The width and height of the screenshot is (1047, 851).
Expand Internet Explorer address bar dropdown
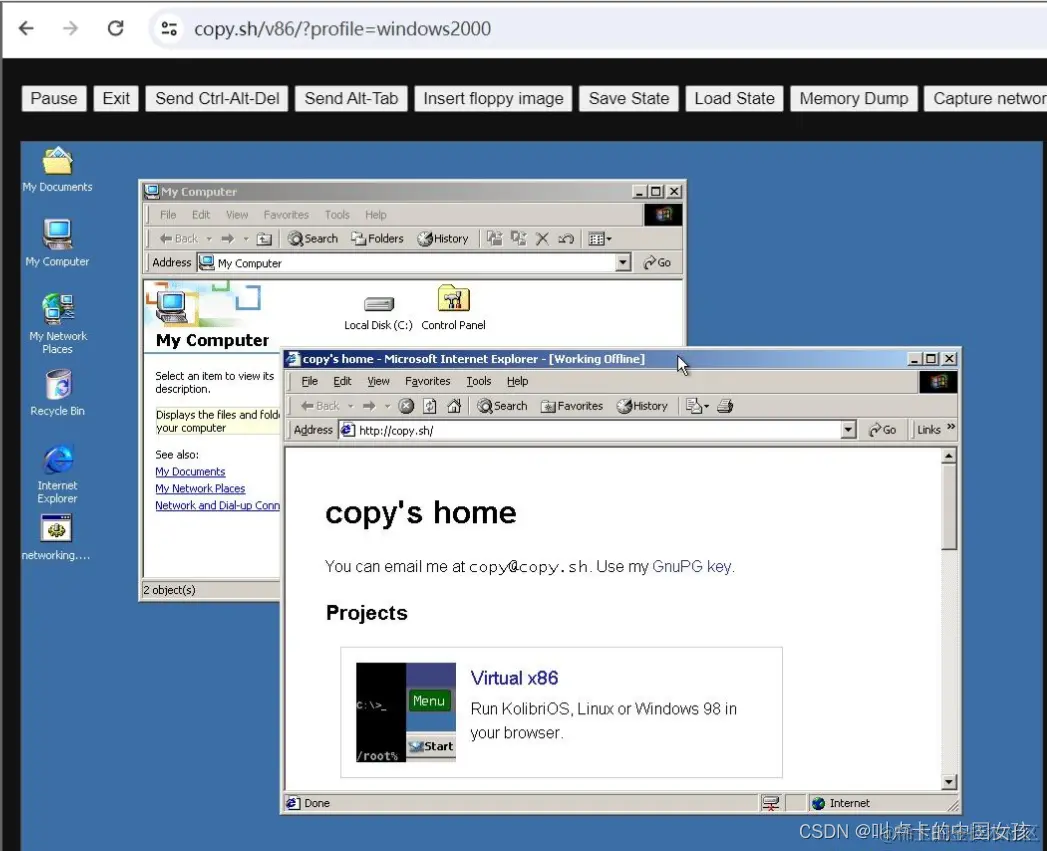click(x=848, y=430)
